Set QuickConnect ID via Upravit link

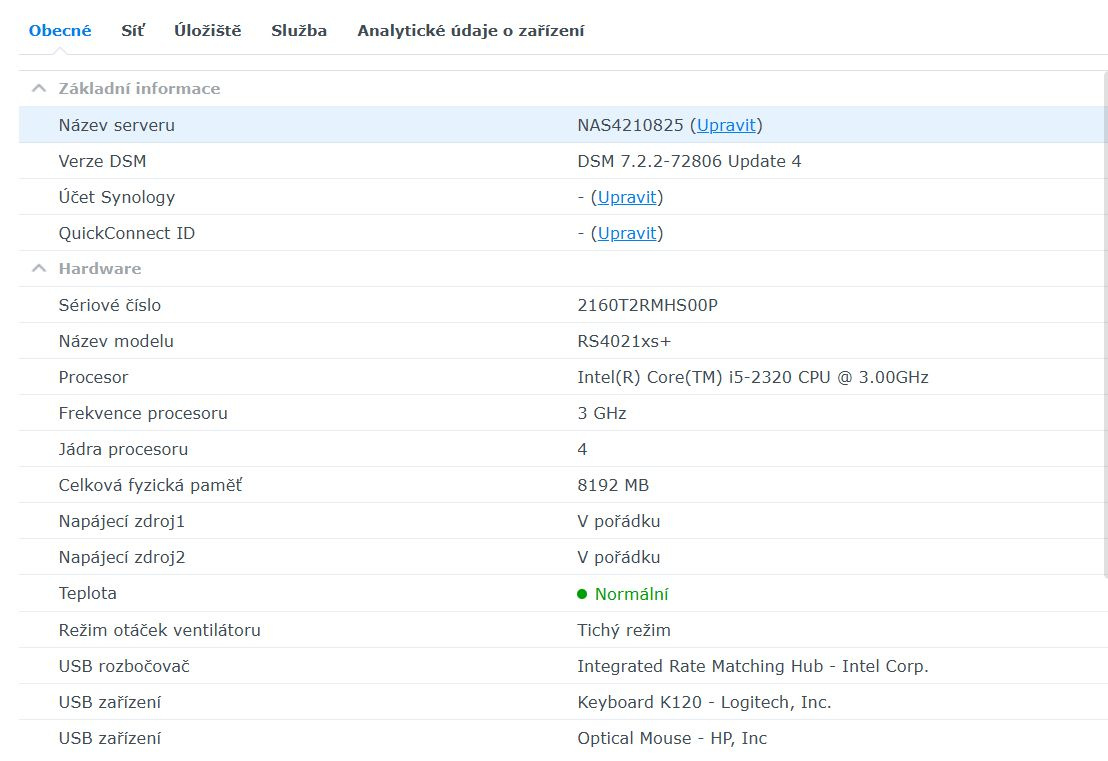pyautogui.click(x=627, y=233)
